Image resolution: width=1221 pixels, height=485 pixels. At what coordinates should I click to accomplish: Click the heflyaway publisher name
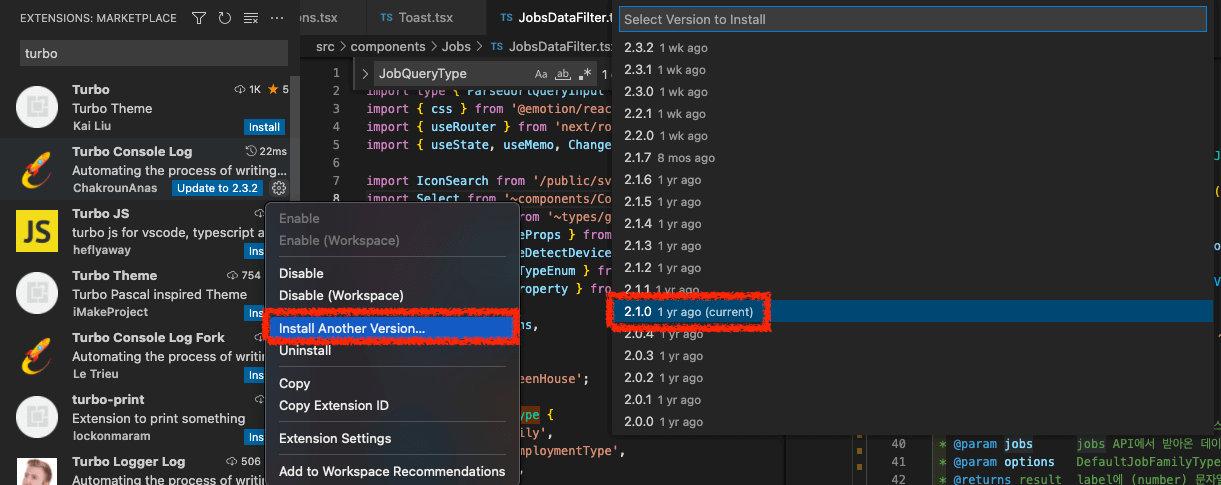click(x=101, y=251)
